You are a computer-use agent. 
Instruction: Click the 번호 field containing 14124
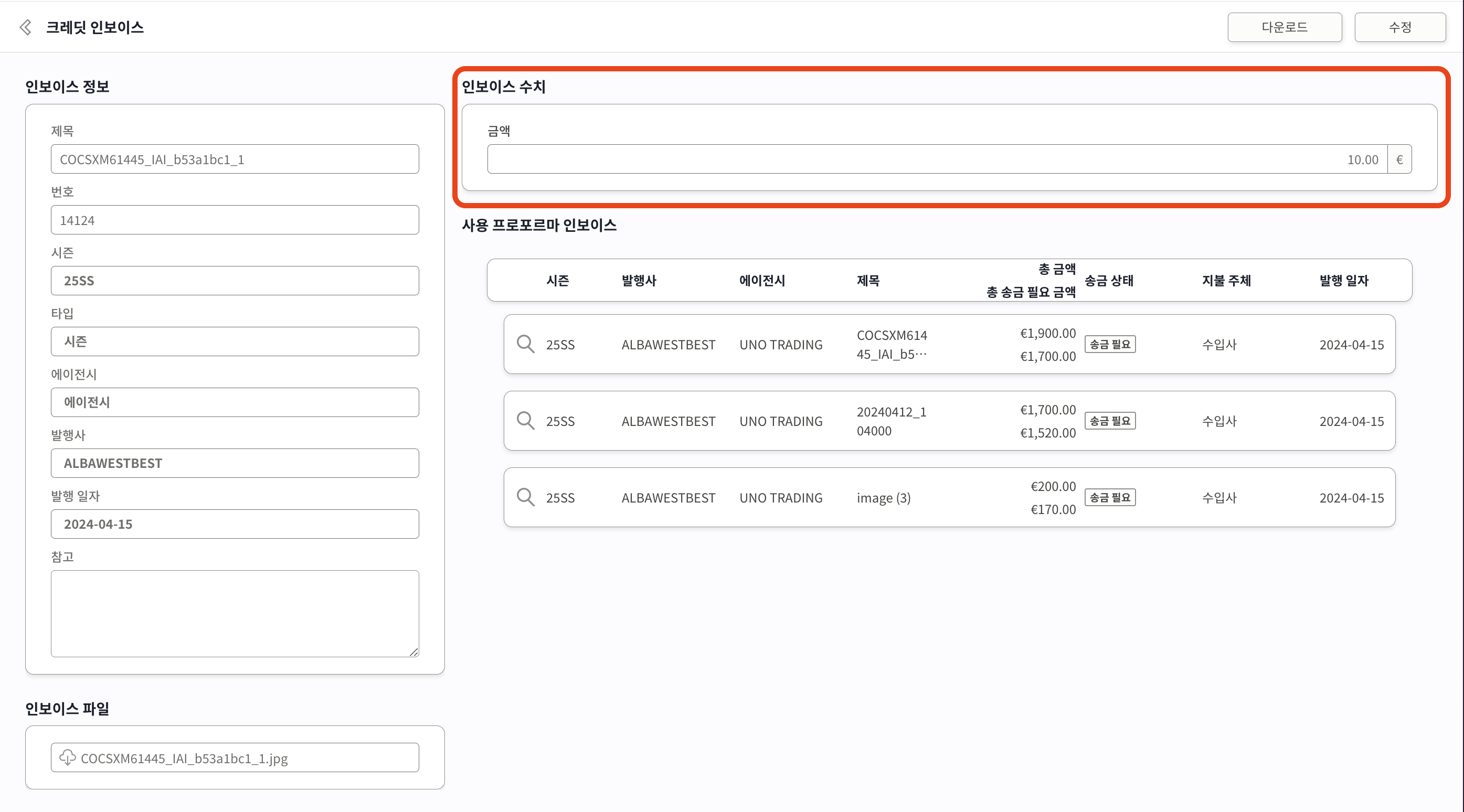coord(235,220)
